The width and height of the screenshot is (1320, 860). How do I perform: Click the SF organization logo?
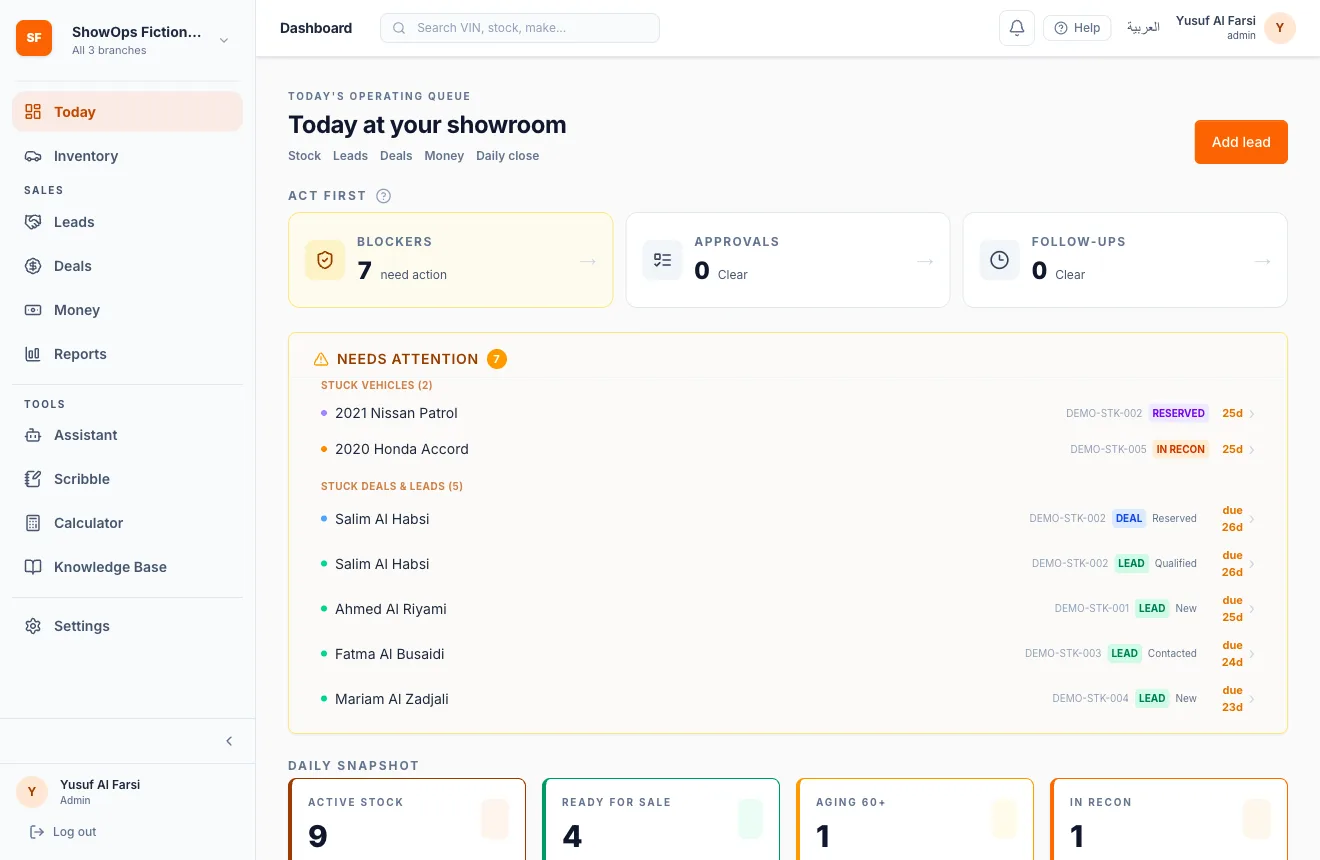(x=34, y=38)
